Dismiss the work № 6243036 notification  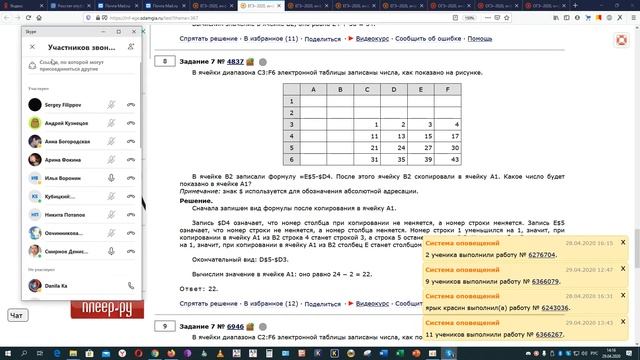point(623,295)
